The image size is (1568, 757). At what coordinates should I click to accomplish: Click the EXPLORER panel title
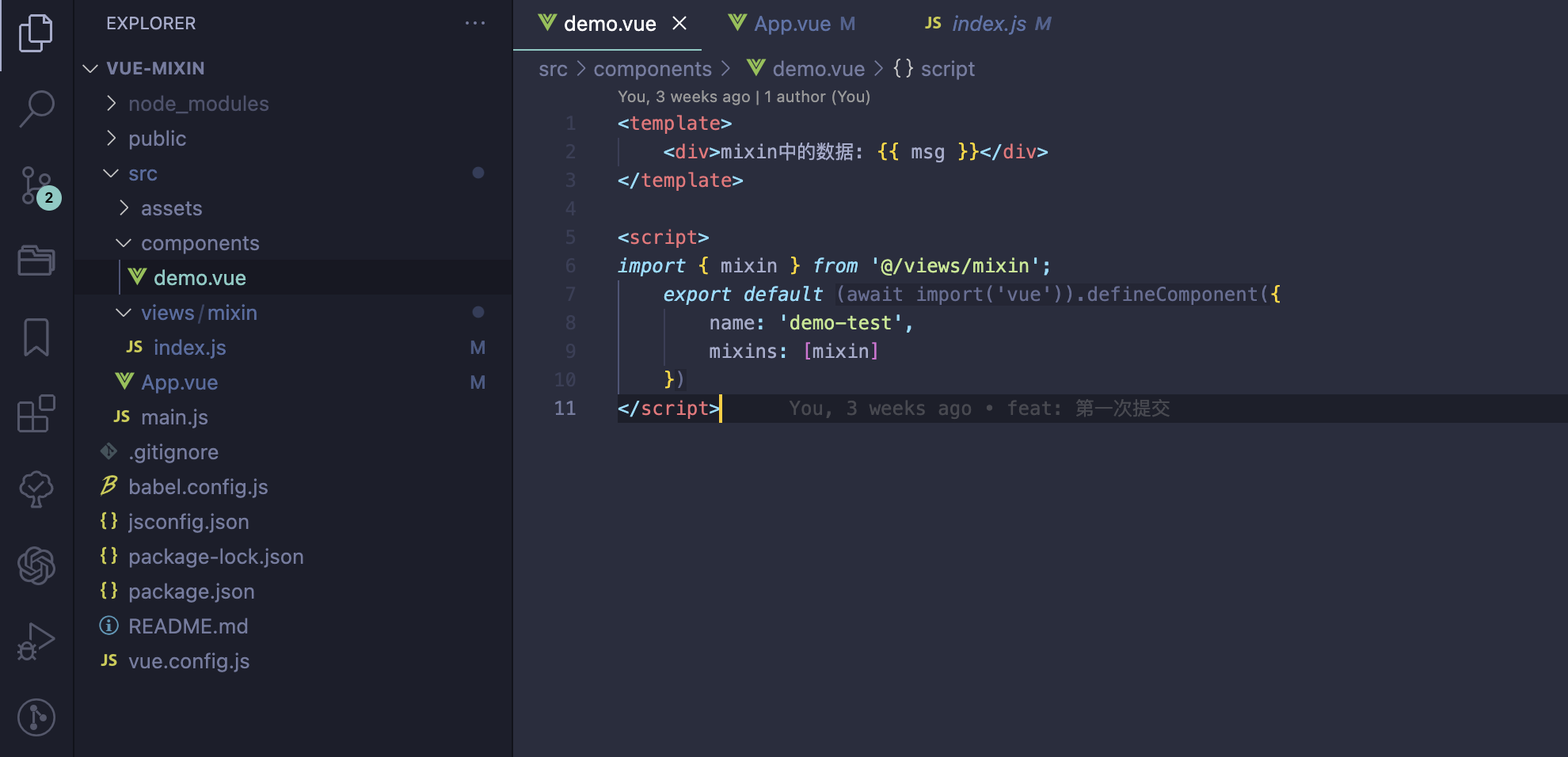pos(150,23)
